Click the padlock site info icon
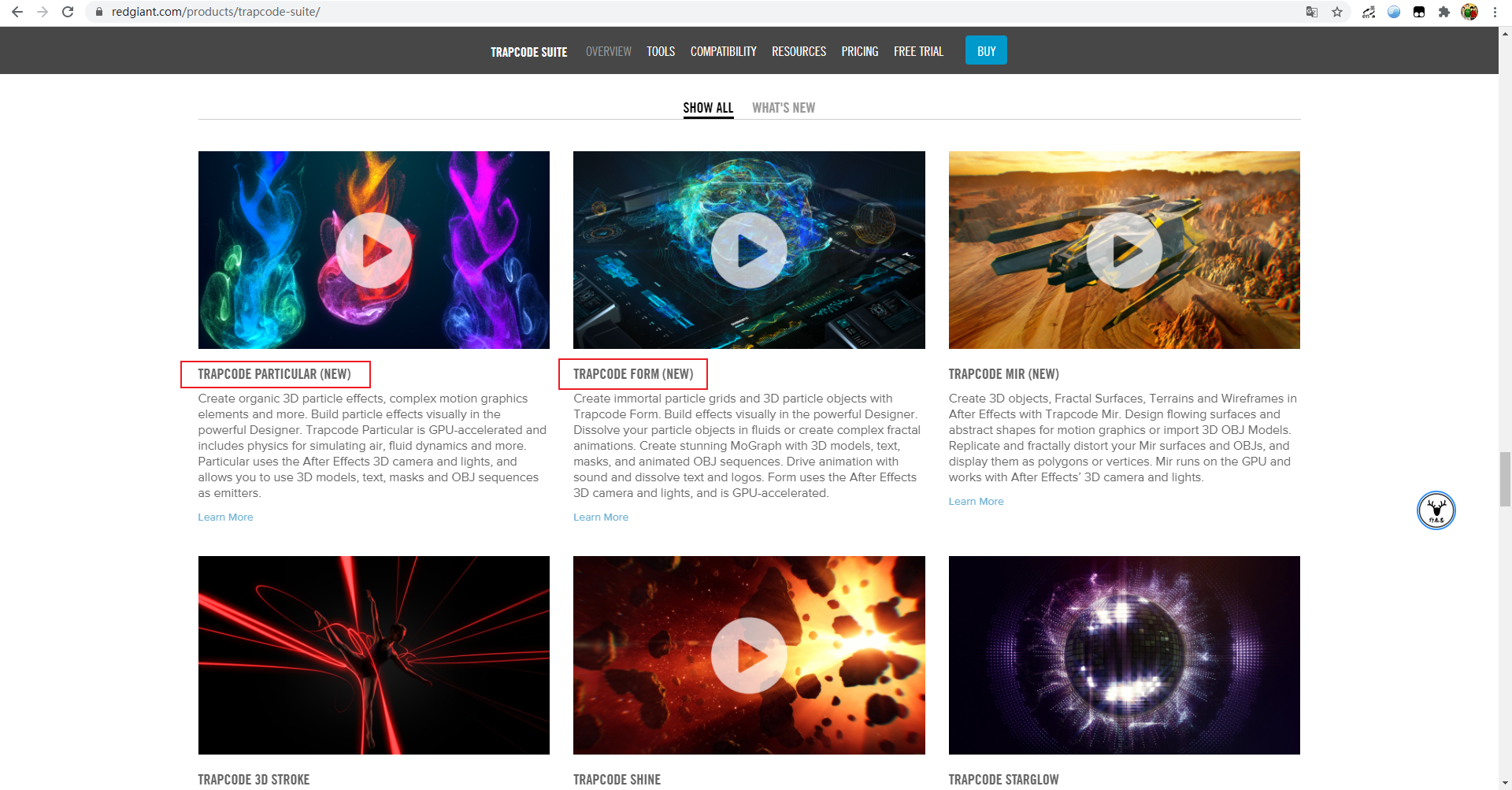This screenshot has width=1512, height=790. pyautogui.click(x=99, y=12)
